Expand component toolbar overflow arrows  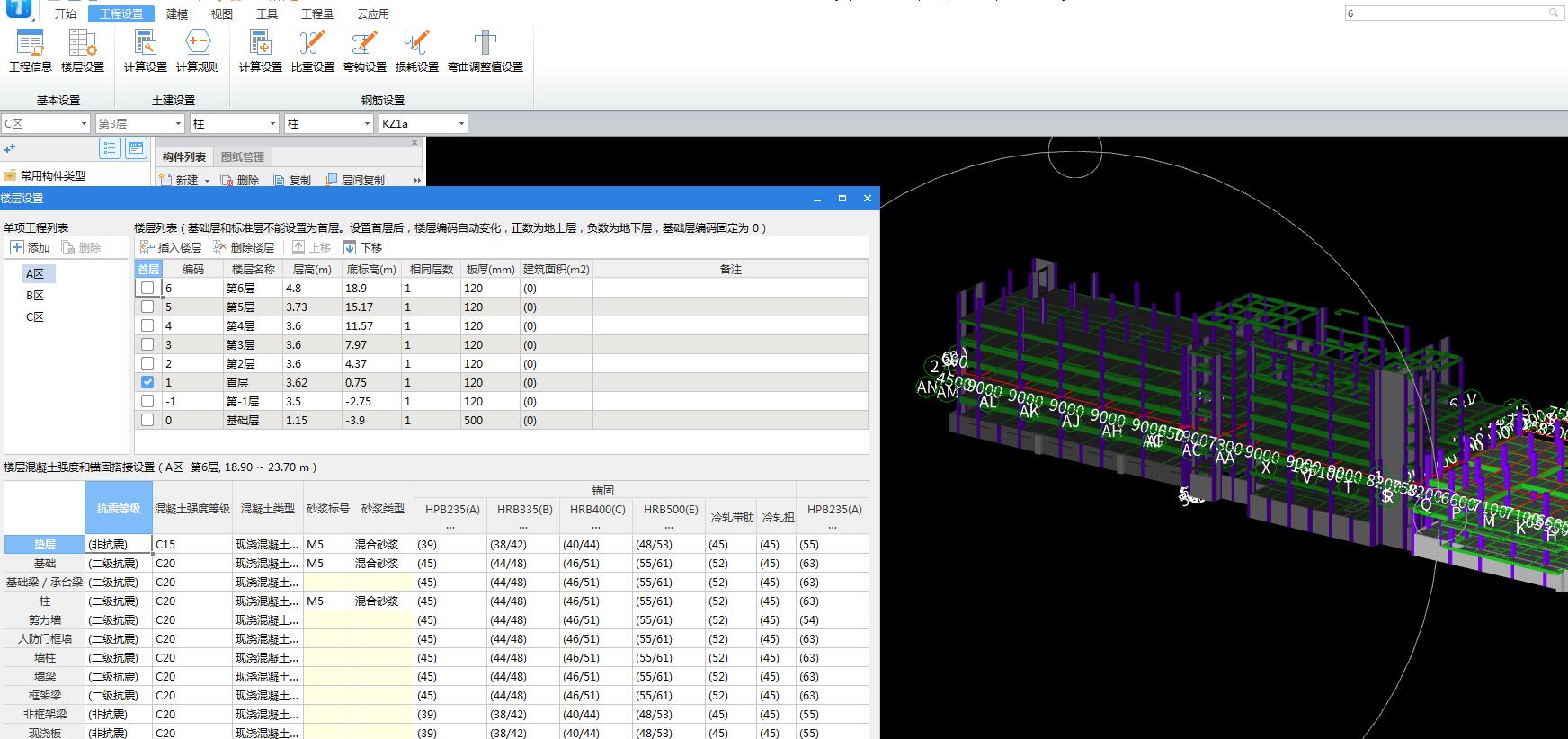[416, 181]
